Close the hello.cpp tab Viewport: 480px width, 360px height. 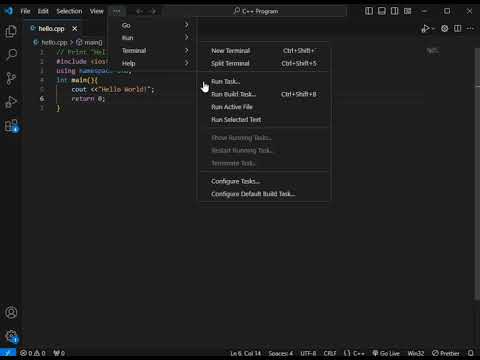tap(75, 29)
